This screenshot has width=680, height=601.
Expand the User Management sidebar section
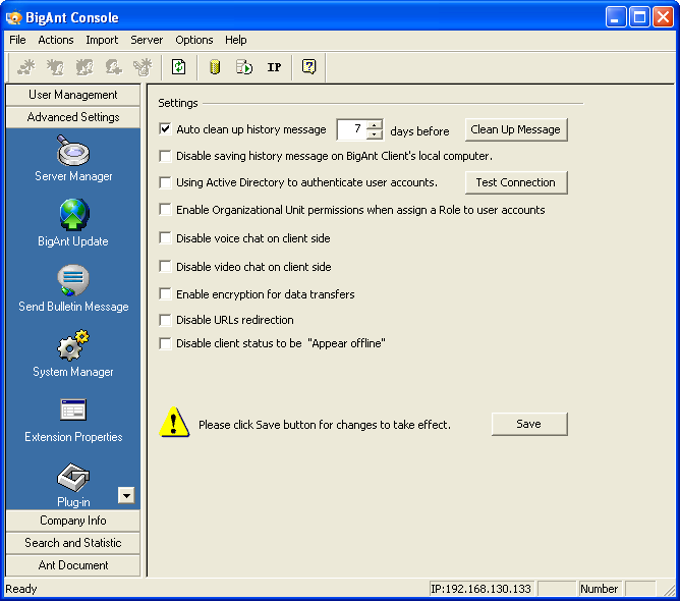click(x=73, y=95)
